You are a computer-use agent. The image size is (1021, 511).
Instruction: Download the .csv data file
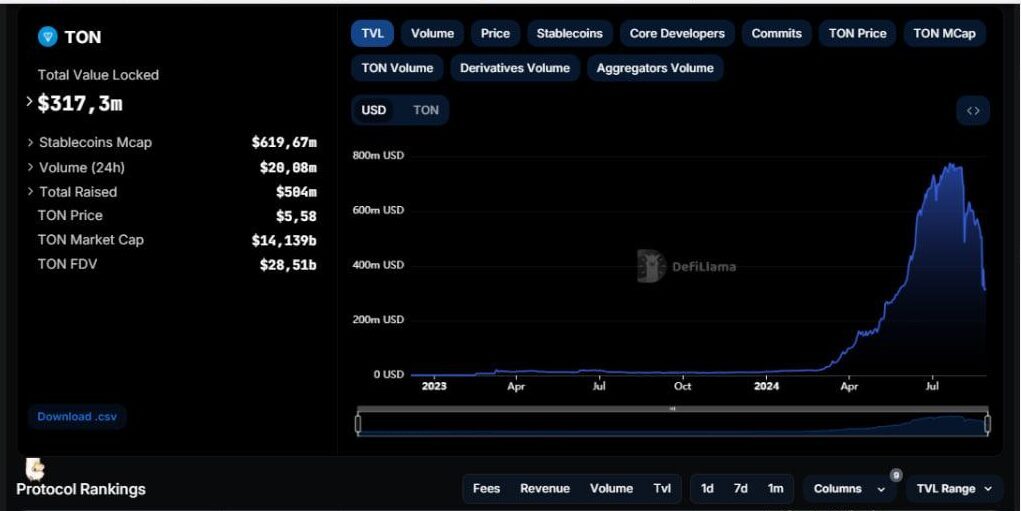pos(77,417)
